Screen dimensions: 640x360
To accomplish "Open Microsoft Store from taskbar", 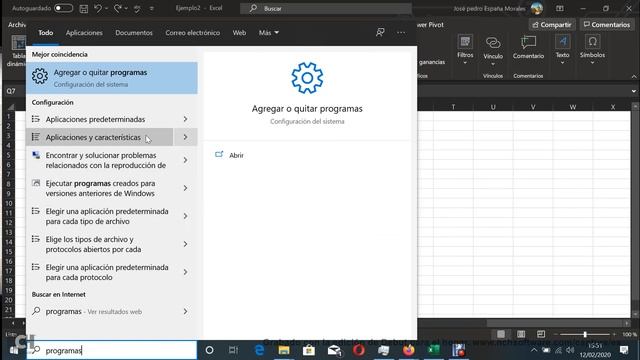I will [x=309, y=350].
